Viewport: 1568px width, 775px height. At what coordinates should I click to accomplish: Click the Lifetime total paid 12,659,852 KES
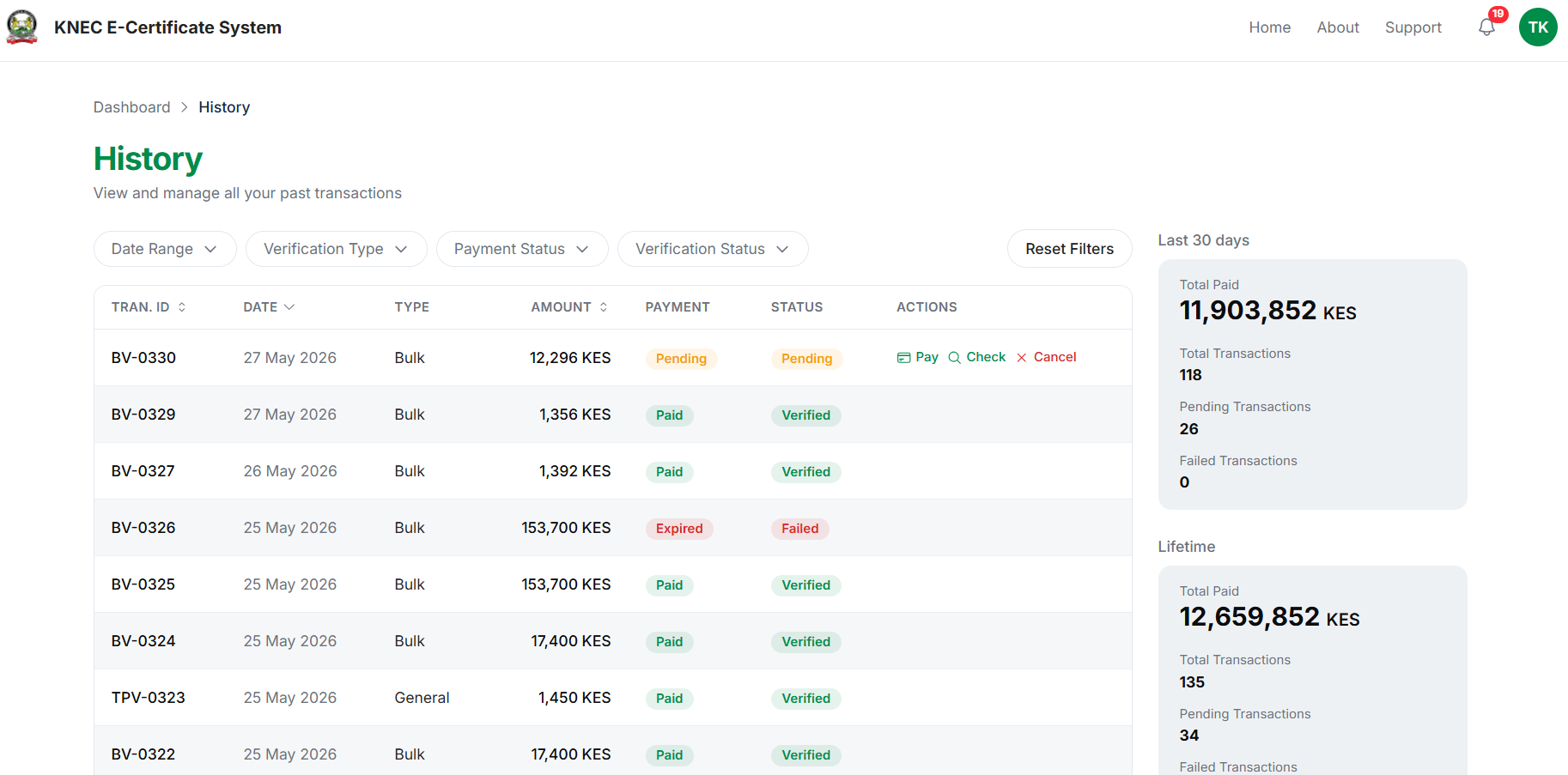coord(1269,616)
